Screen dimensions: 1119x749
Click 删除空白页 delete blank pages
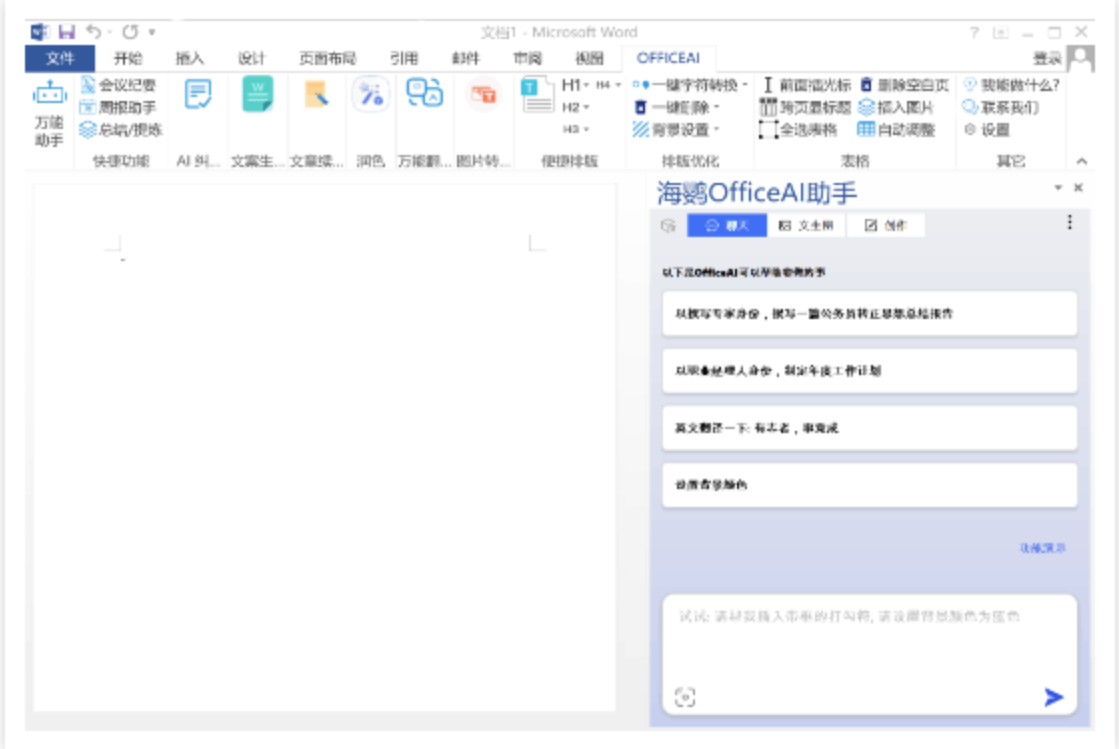point(904,85)
